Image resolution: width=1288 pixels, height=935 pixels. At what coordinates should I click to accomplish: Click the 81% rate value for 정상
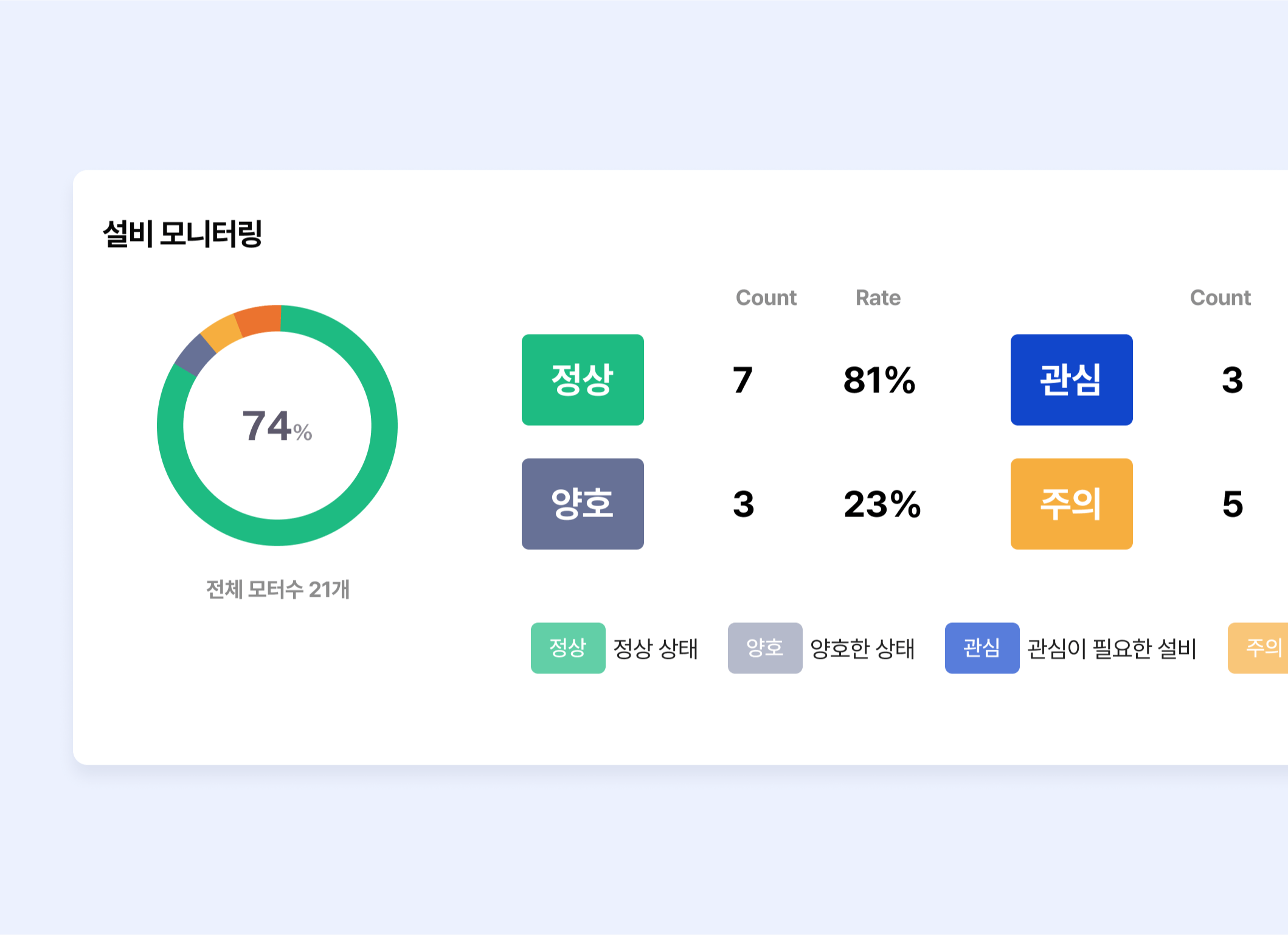click(879, 380)
